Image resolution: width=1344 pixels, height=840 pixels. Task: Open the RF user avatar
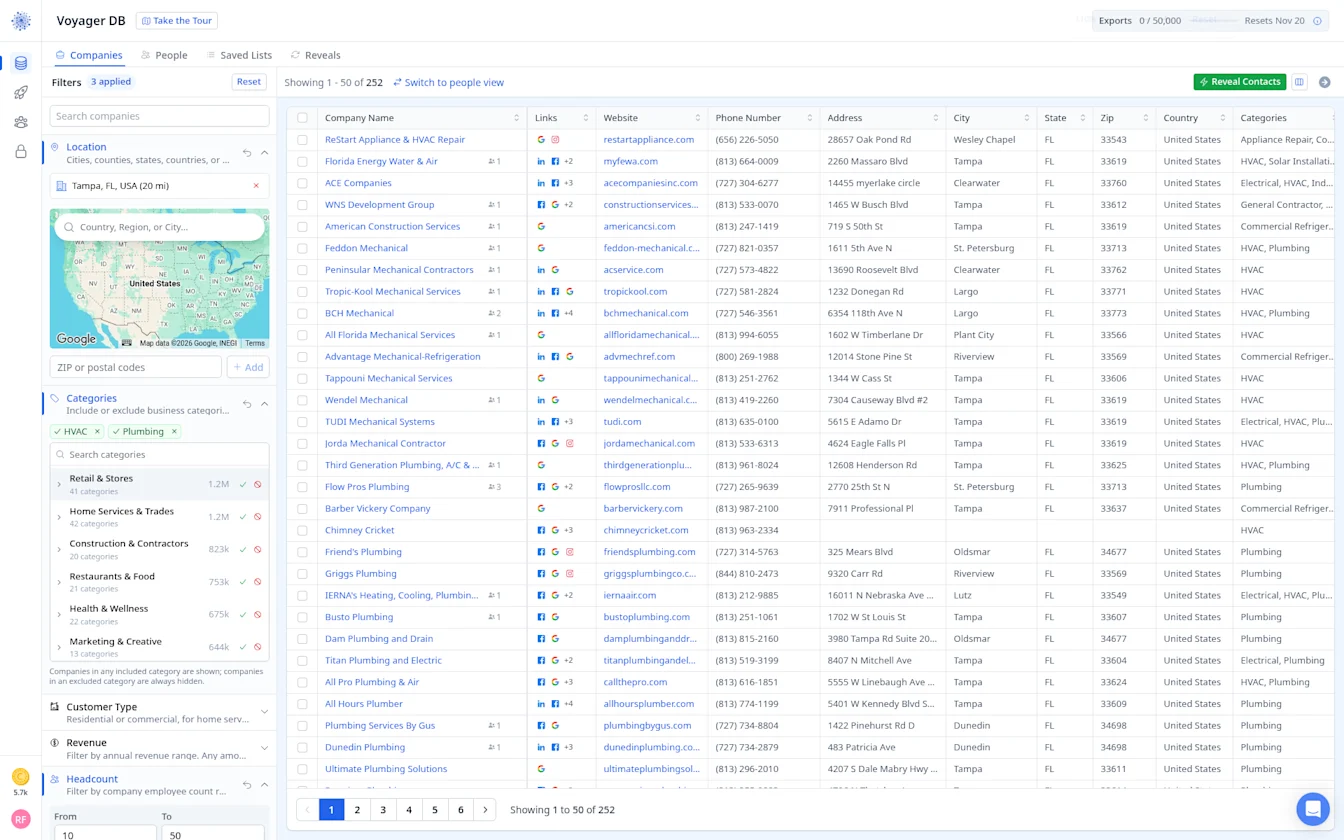pyautogui.click(x=20, y=819)
